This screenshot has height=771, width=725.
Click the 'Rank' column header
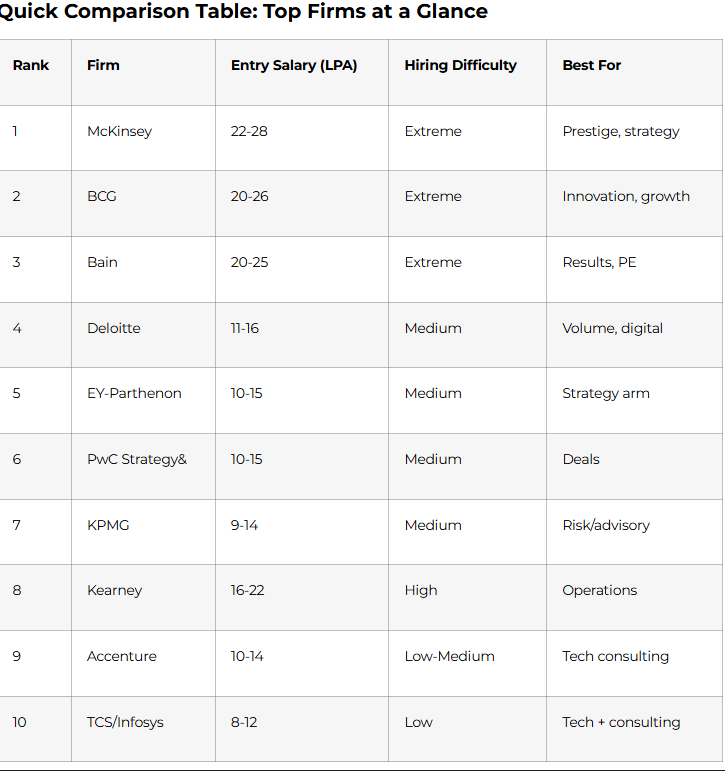[31, 65]
